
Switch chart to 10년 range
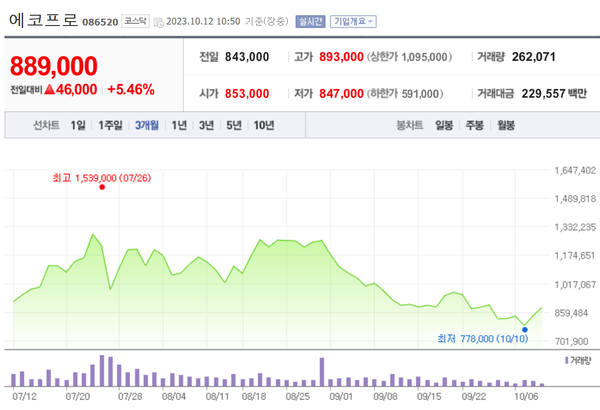264,125
